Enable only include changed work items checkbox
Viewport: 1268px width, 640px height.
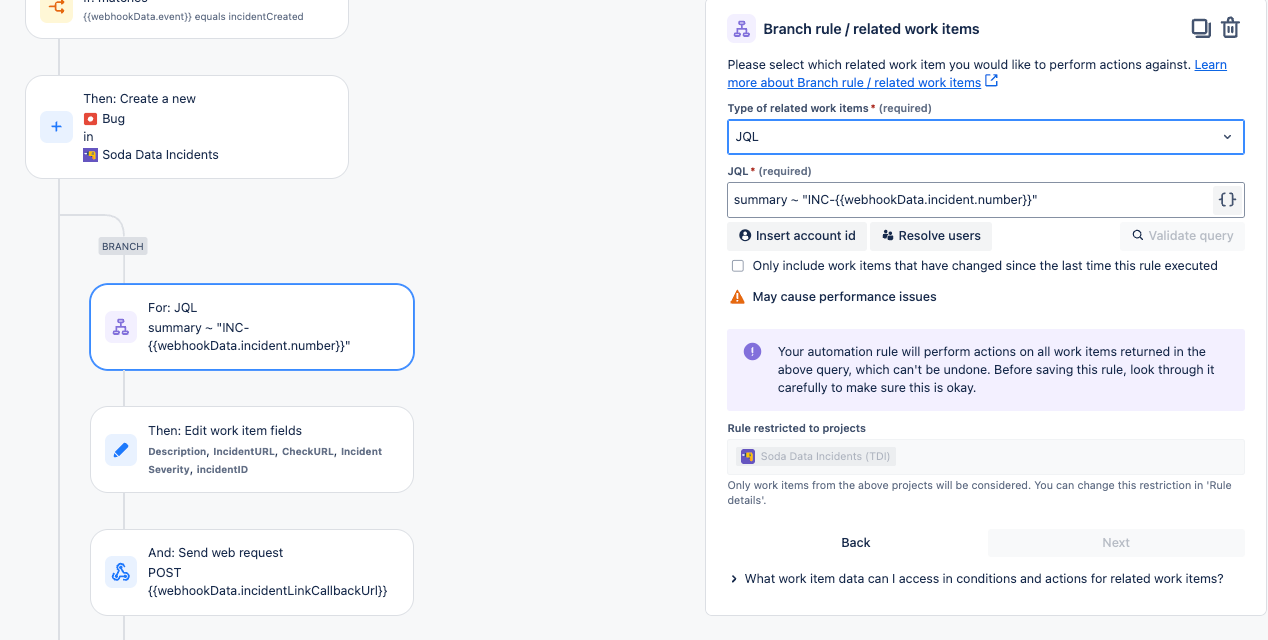coord(738,266)
